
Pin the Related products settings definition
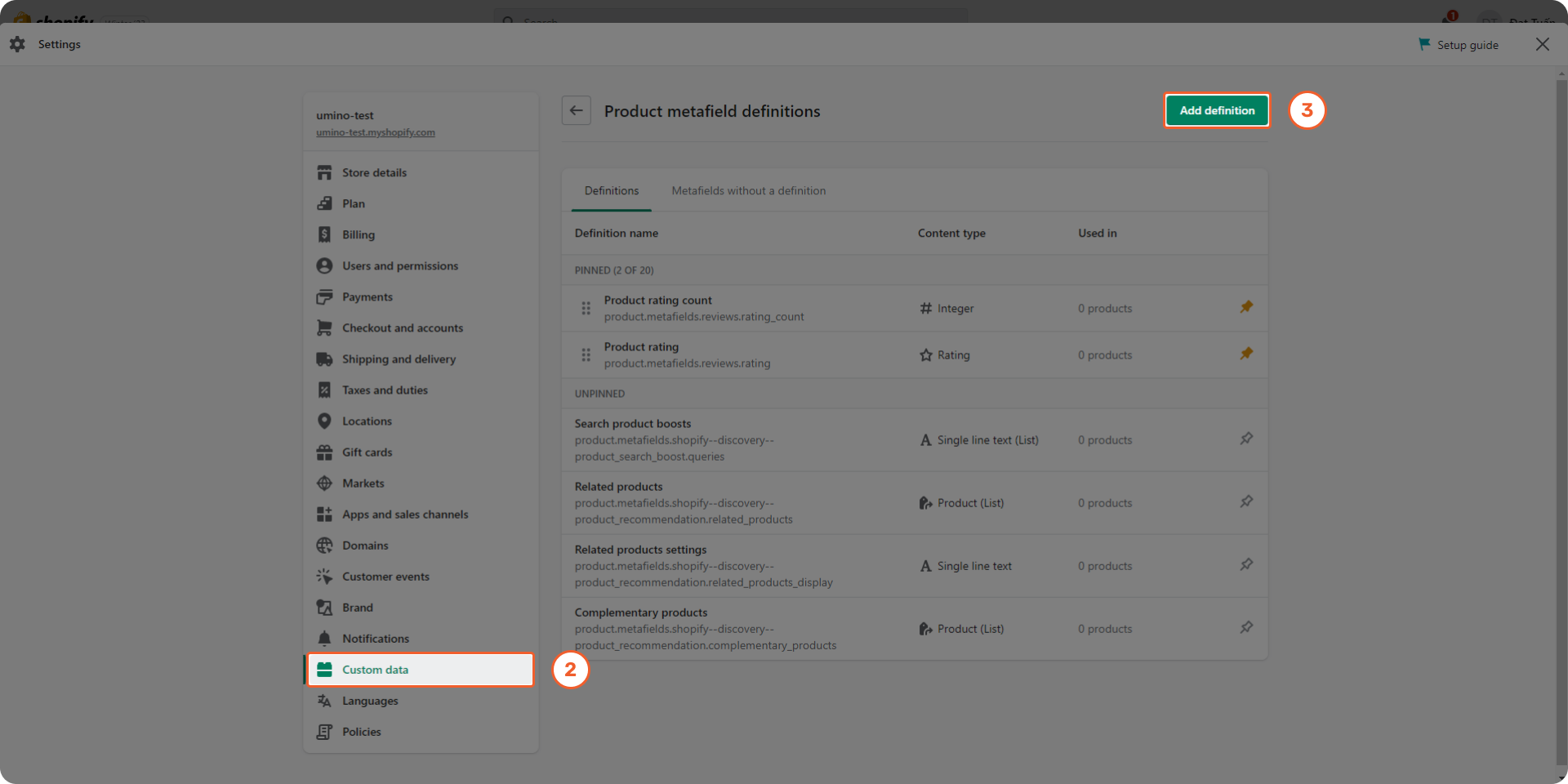point(1246,564)
